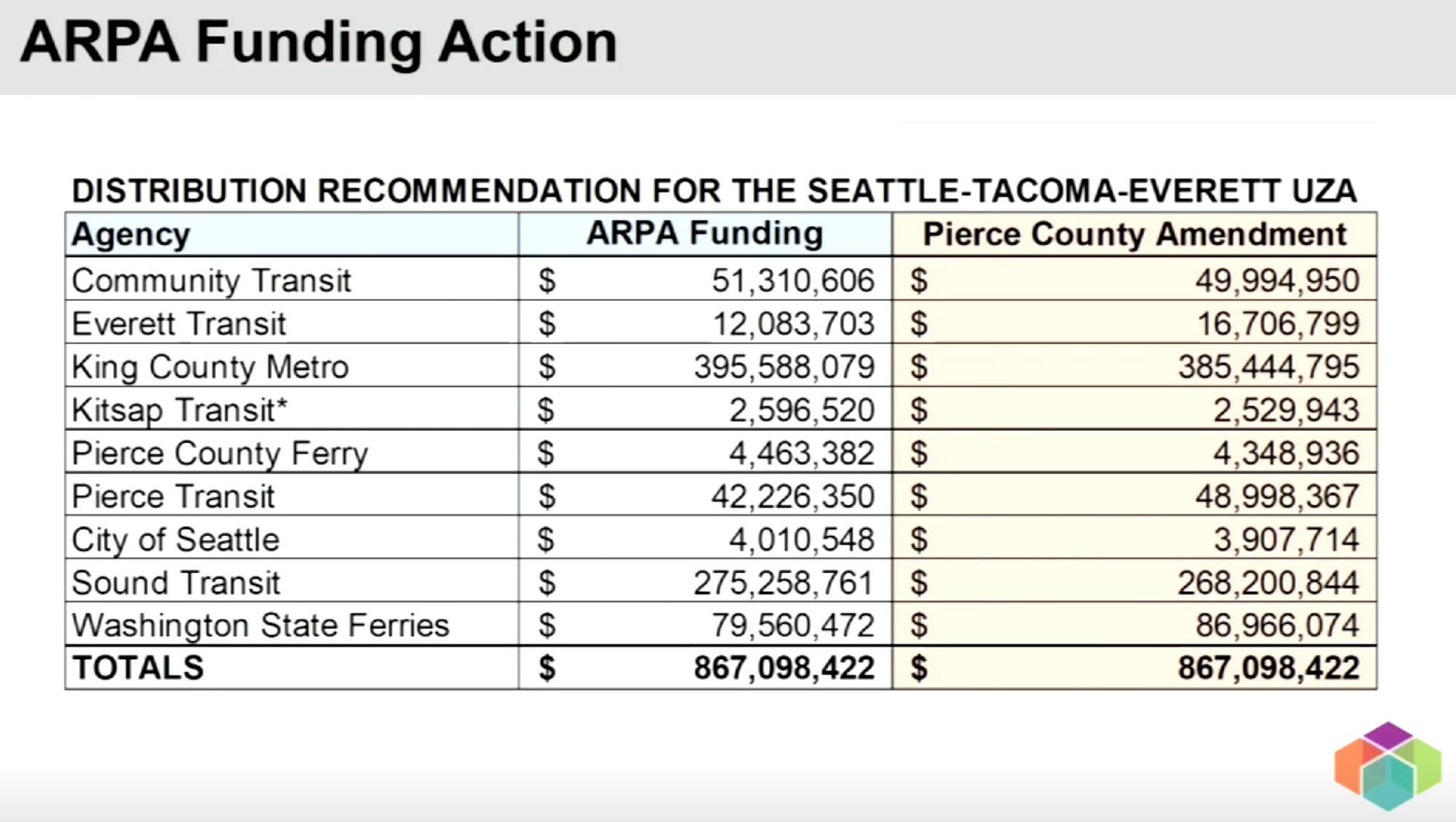Viewport: 1456px width, 822px height.
Task: Select the Kitsap Transit* row label
Action: (180, 410)
